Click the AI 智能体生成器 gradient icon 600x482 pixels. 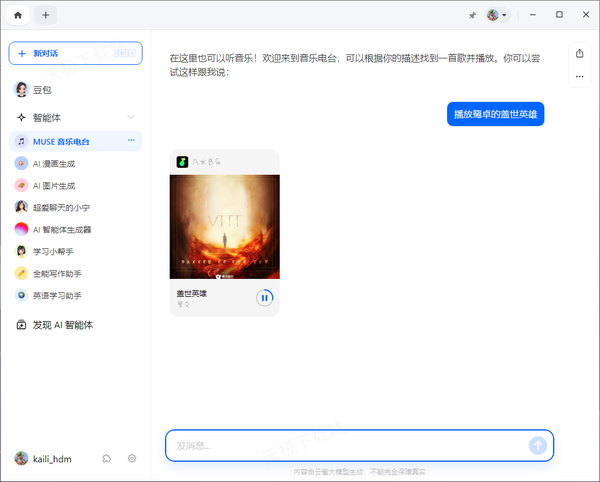tap(21, 229)
